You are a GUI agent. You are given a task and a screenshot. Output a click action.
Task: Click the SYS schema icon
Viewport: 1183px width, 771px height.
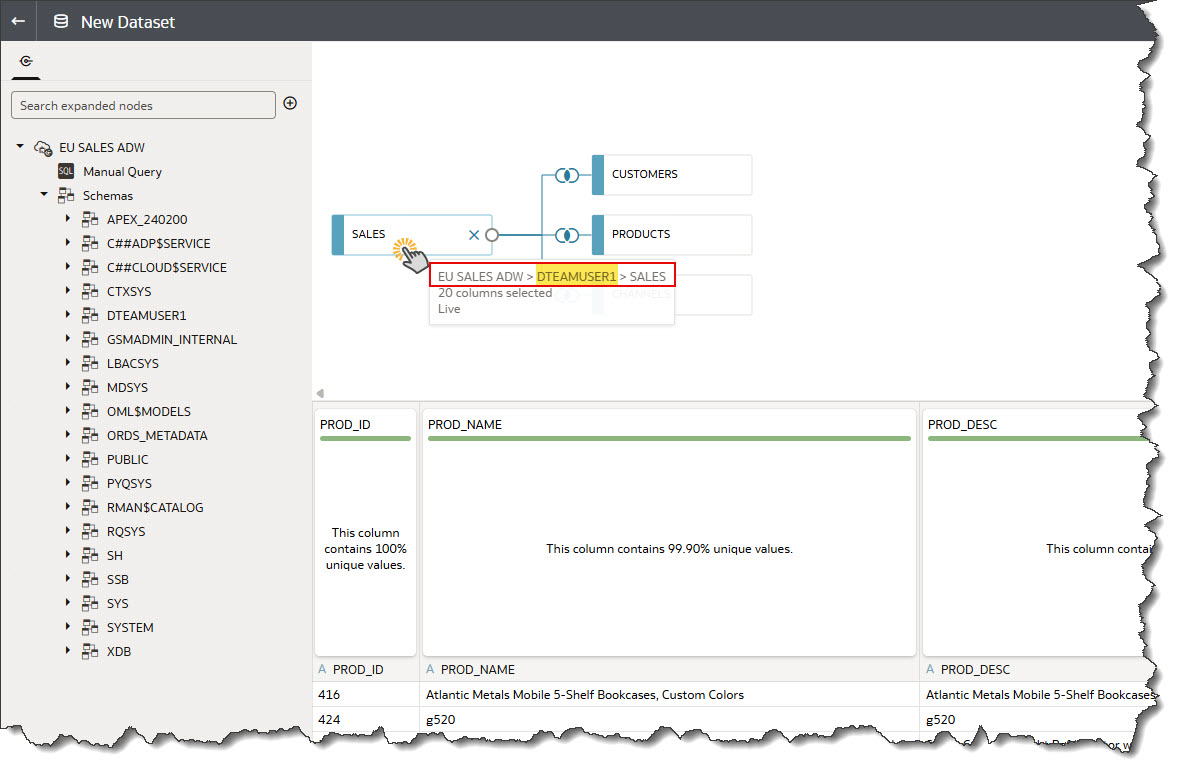[90, 604]
